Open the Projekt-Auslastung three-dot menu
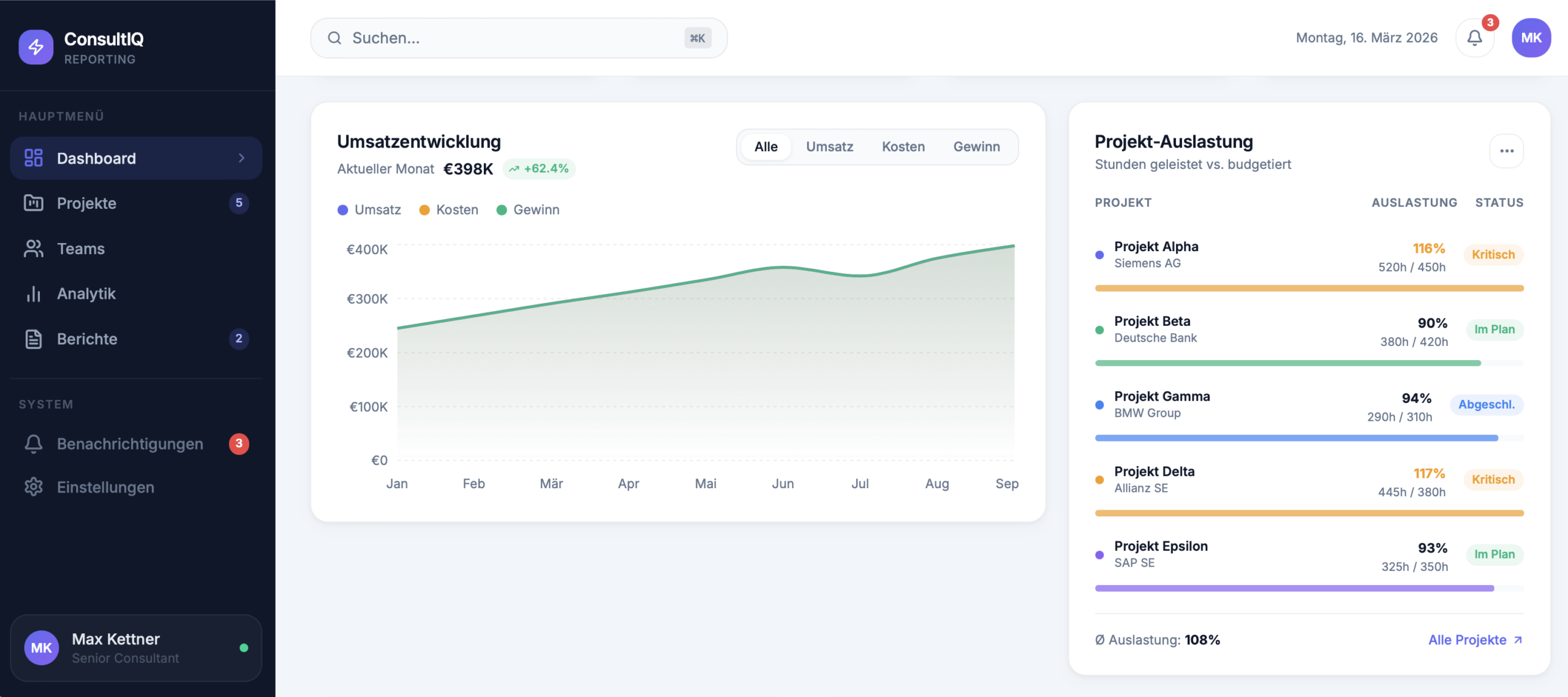This screenshot has height=697, width=1568. (1506, 151)
